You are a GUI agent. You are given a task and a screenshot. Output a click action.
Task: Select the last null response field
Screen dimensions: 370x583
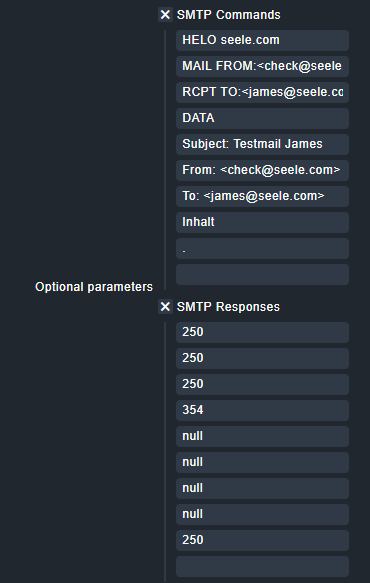(262, 514)
